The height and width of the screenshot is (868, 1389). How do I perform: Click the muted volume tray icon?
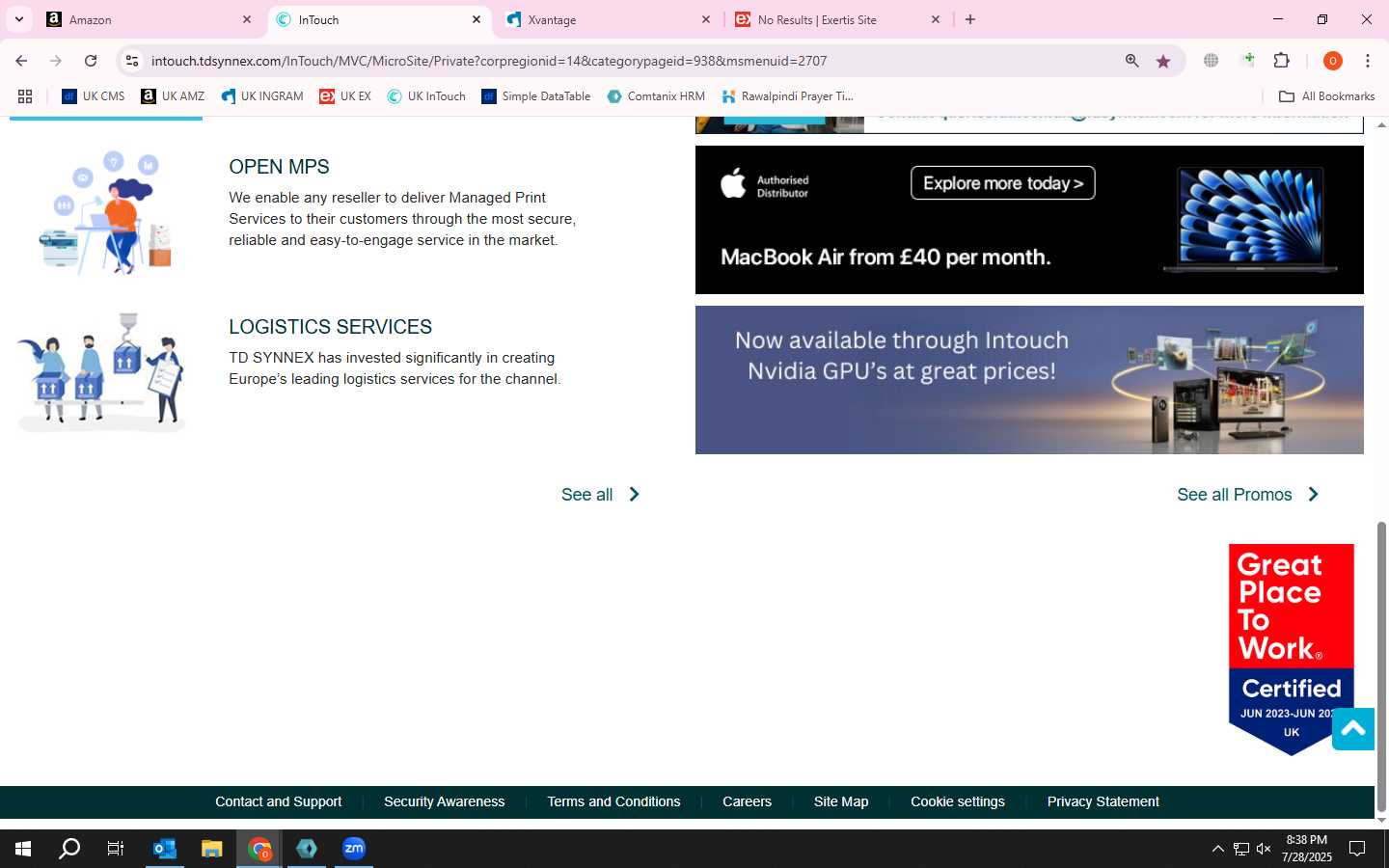pyautogui.click(x=1265, y=849)
